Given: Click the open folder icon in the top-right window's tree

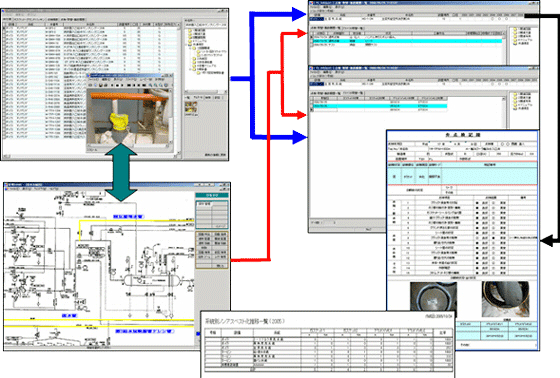Looking at the screenshot, I should click(515, 43).
